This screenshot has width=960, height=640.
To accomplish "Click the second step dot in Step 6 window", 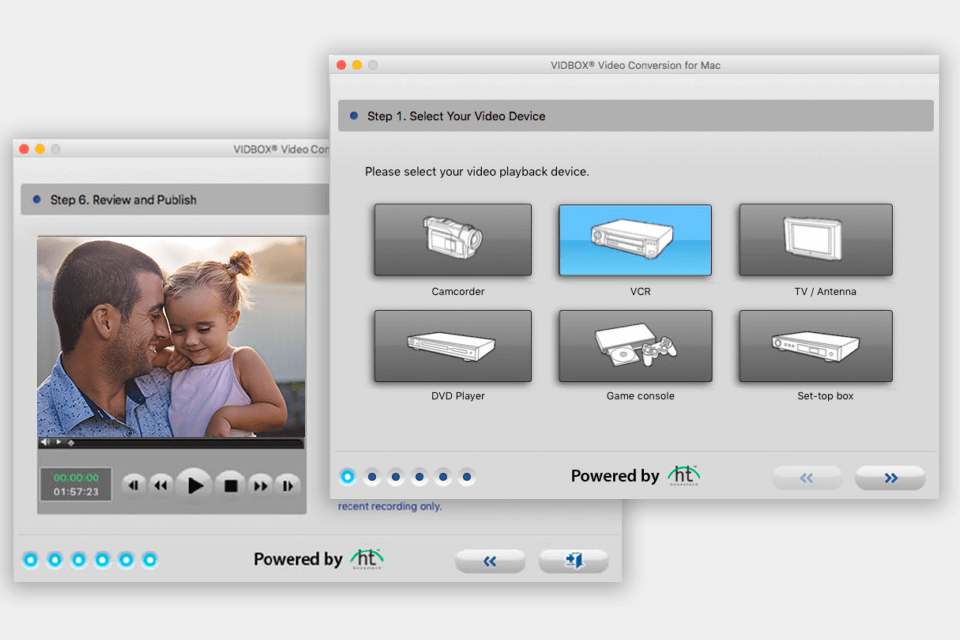I will pyautogui.click(x=54, y=559).
